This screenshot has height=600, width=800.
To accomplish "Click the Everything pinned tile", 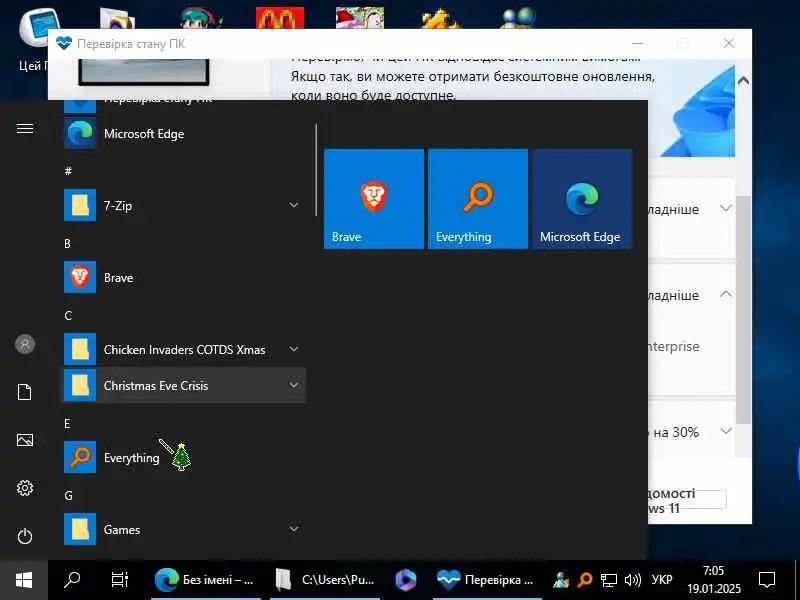I will (478, 199).
